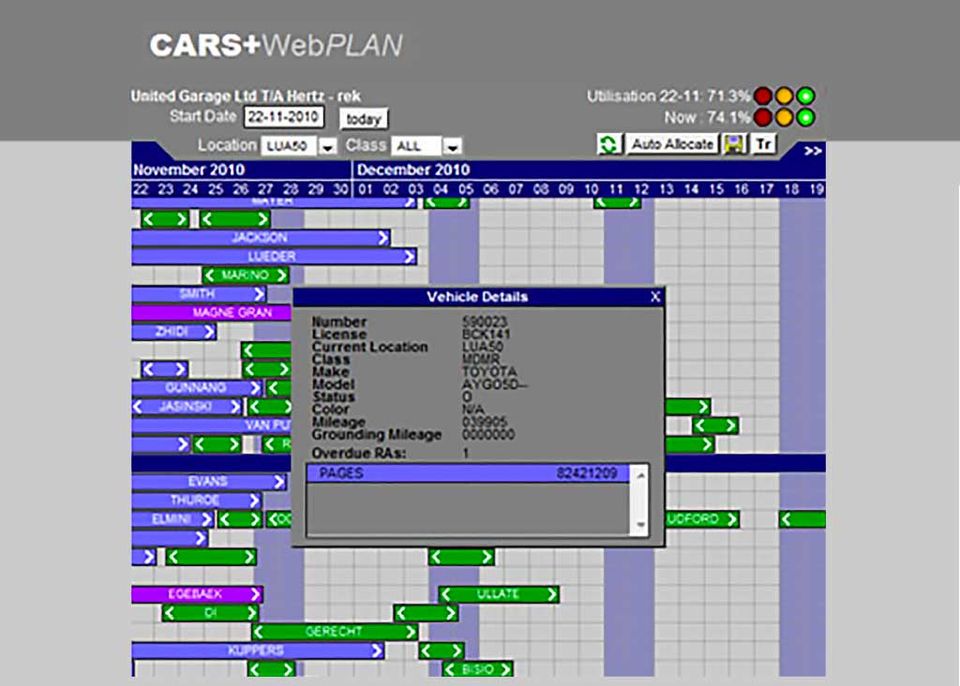Click the Class value MDMR
This screenshot has width=960, height=686.
pyautogui.click(x=481, y=360)
